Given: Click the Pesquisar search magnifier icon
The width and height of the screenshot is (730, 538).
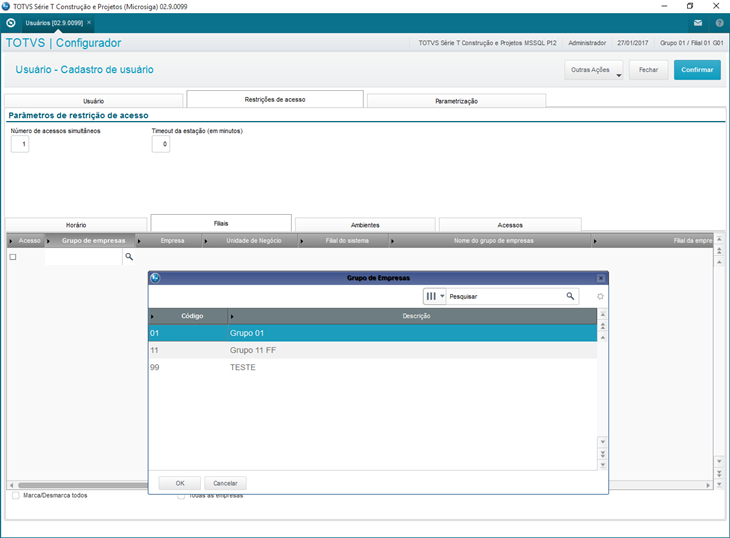Looking at the screenshot, I should tap(570, 296).
